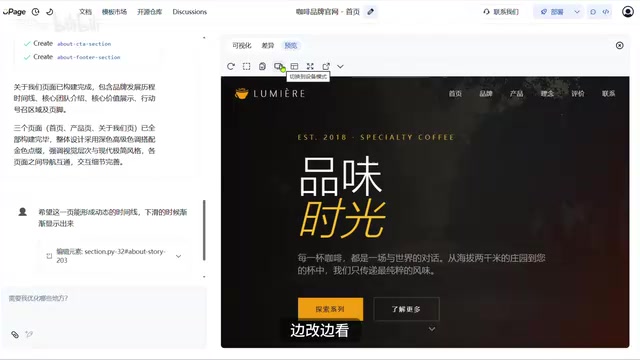Click the chat scroll up arrow

(x=204, y=38)
